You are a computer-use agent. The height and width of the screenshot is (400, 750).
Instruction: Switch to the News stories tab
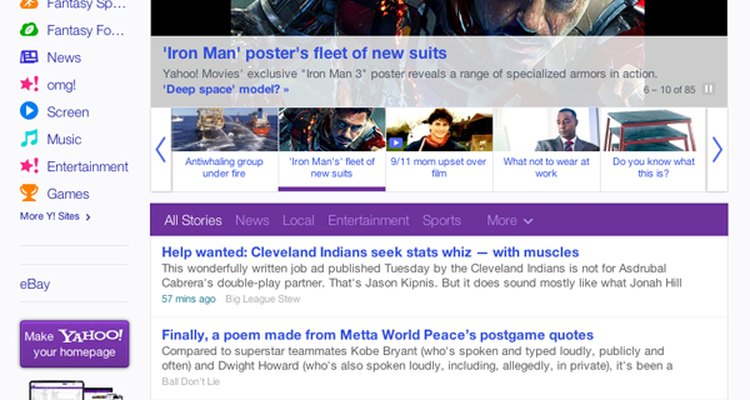(252, 220)
